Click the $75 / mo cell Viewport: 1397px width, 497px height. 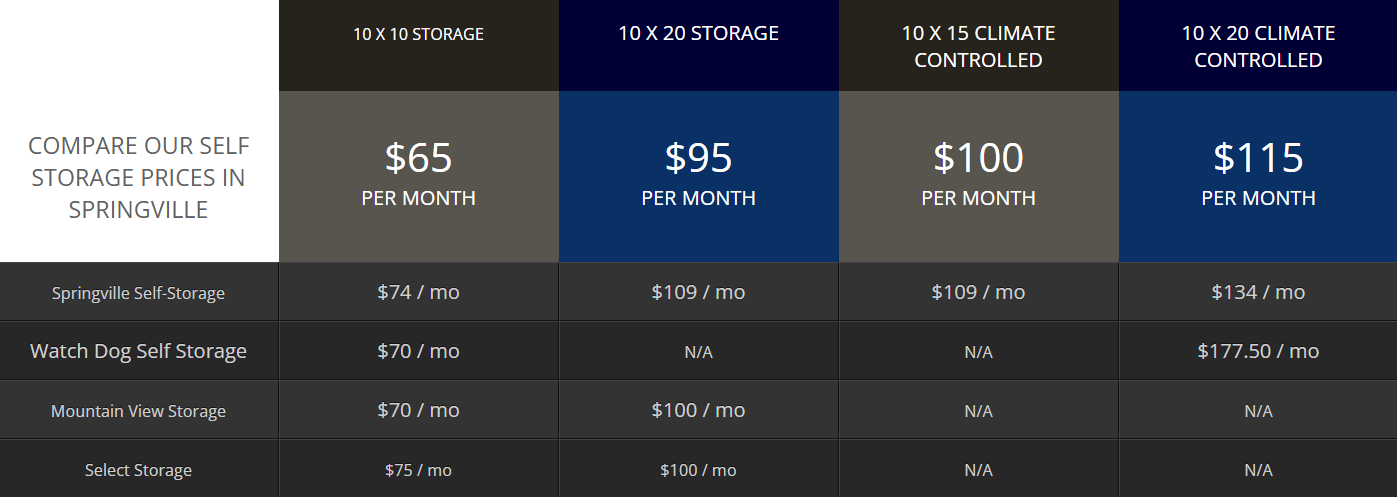(x=418, y=470)
